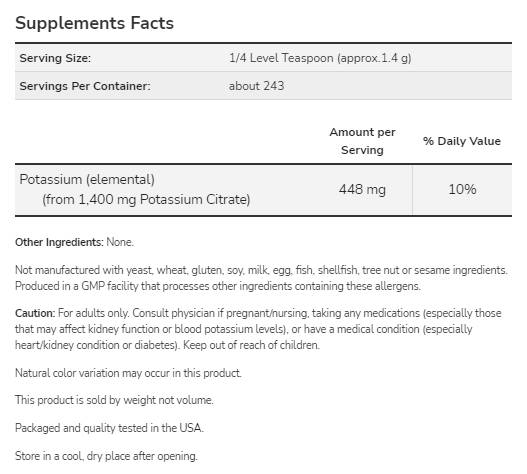527x474 pixels.
Task: Click the Natural color variation line
Action: pos(128,373)
